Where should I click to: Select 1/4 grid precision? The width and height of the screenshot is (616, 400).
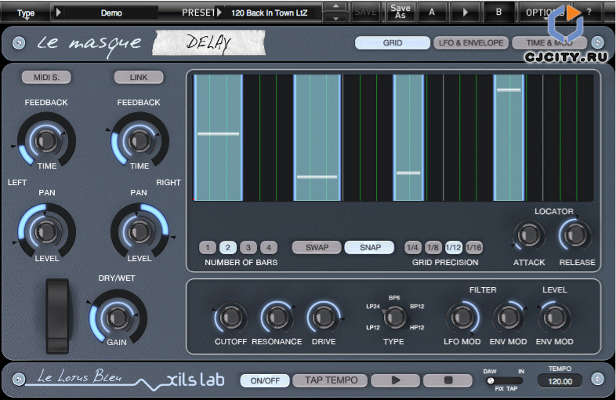412,248
